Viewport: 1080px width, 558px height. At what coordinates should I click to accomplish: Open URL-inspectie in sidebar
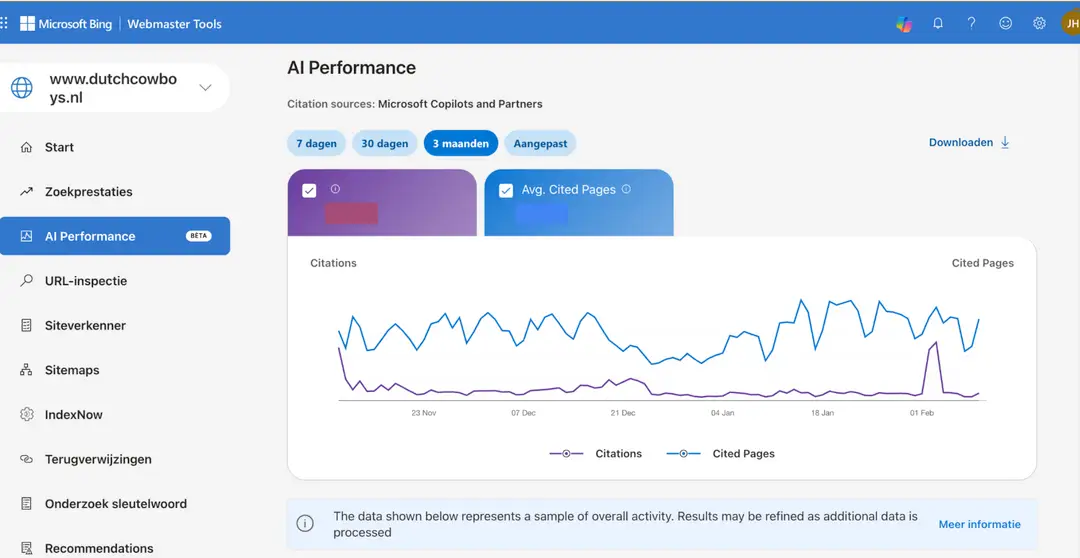[x=115, y=280]
